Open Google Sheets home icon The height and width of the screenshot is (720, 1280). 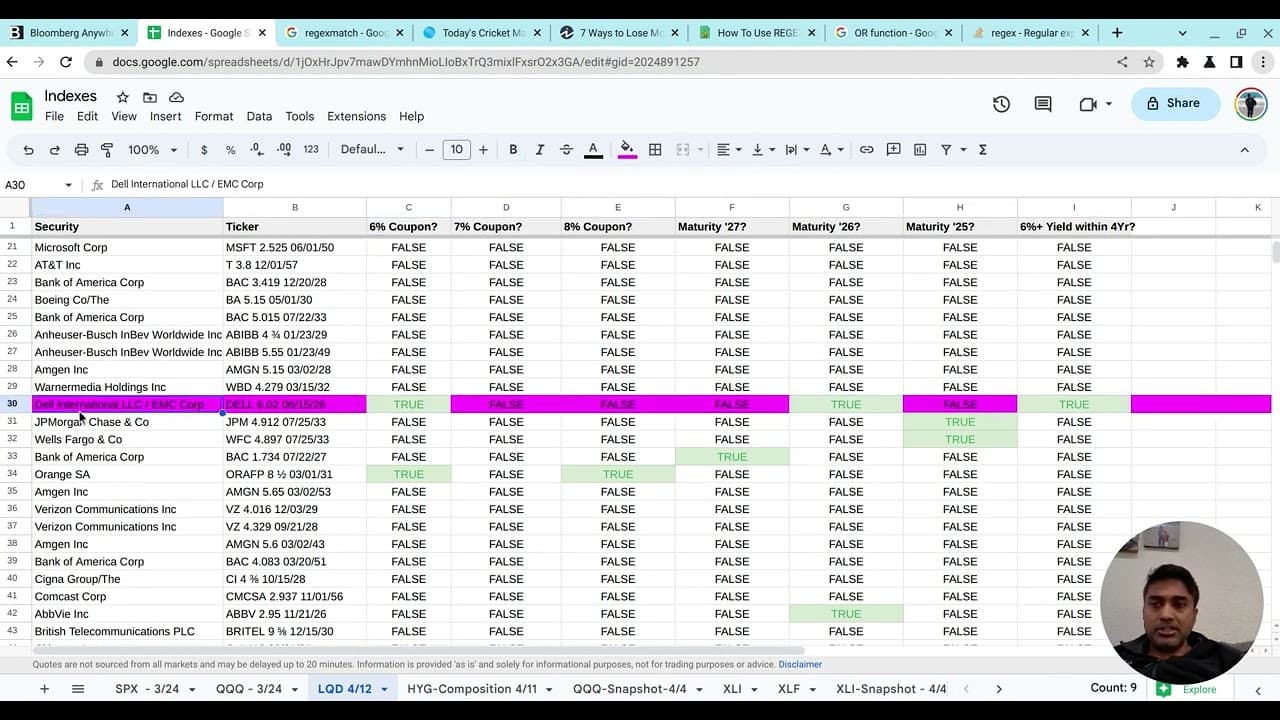pyautogui.click(x=21, y=105)
